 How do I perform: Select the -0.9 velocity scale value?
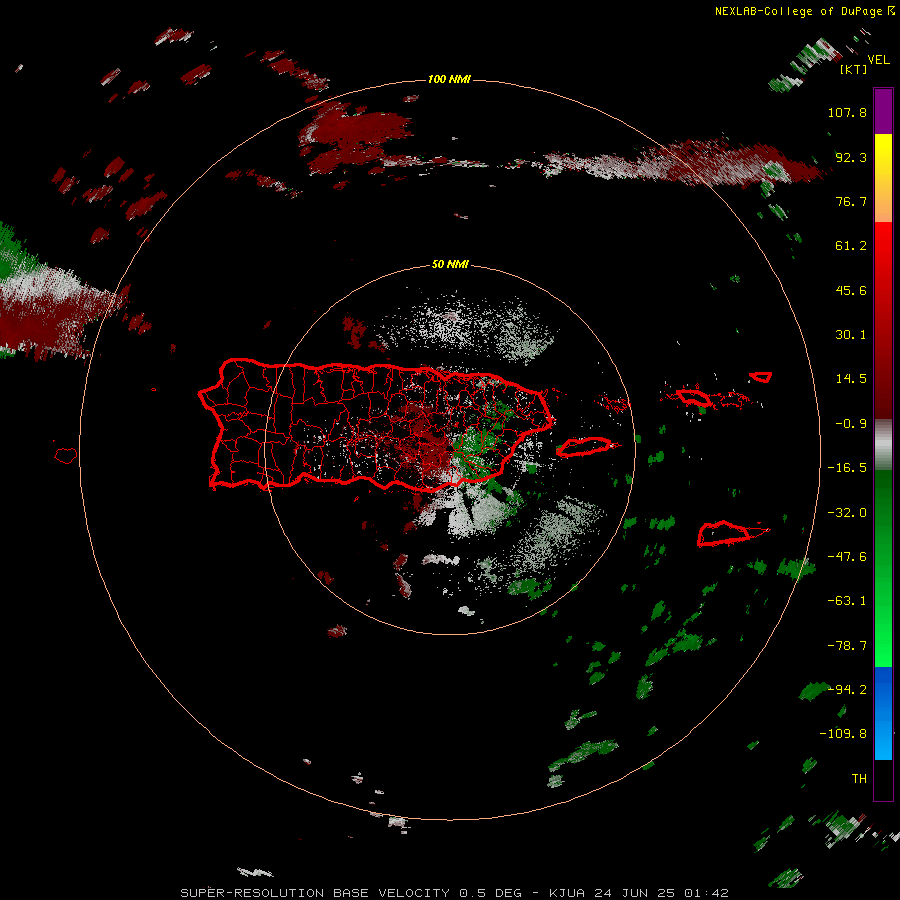[x=851, y=424]
